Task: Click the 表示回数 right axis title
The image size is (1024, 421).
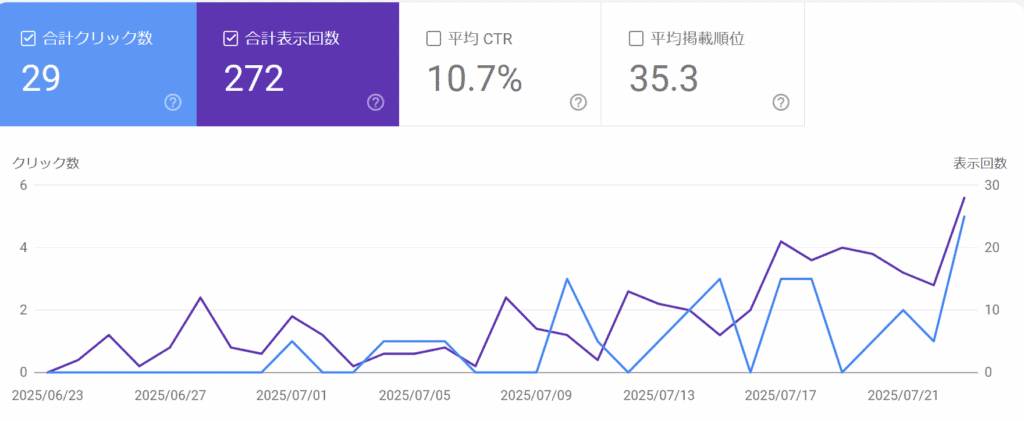Action: tap(980, 163)
